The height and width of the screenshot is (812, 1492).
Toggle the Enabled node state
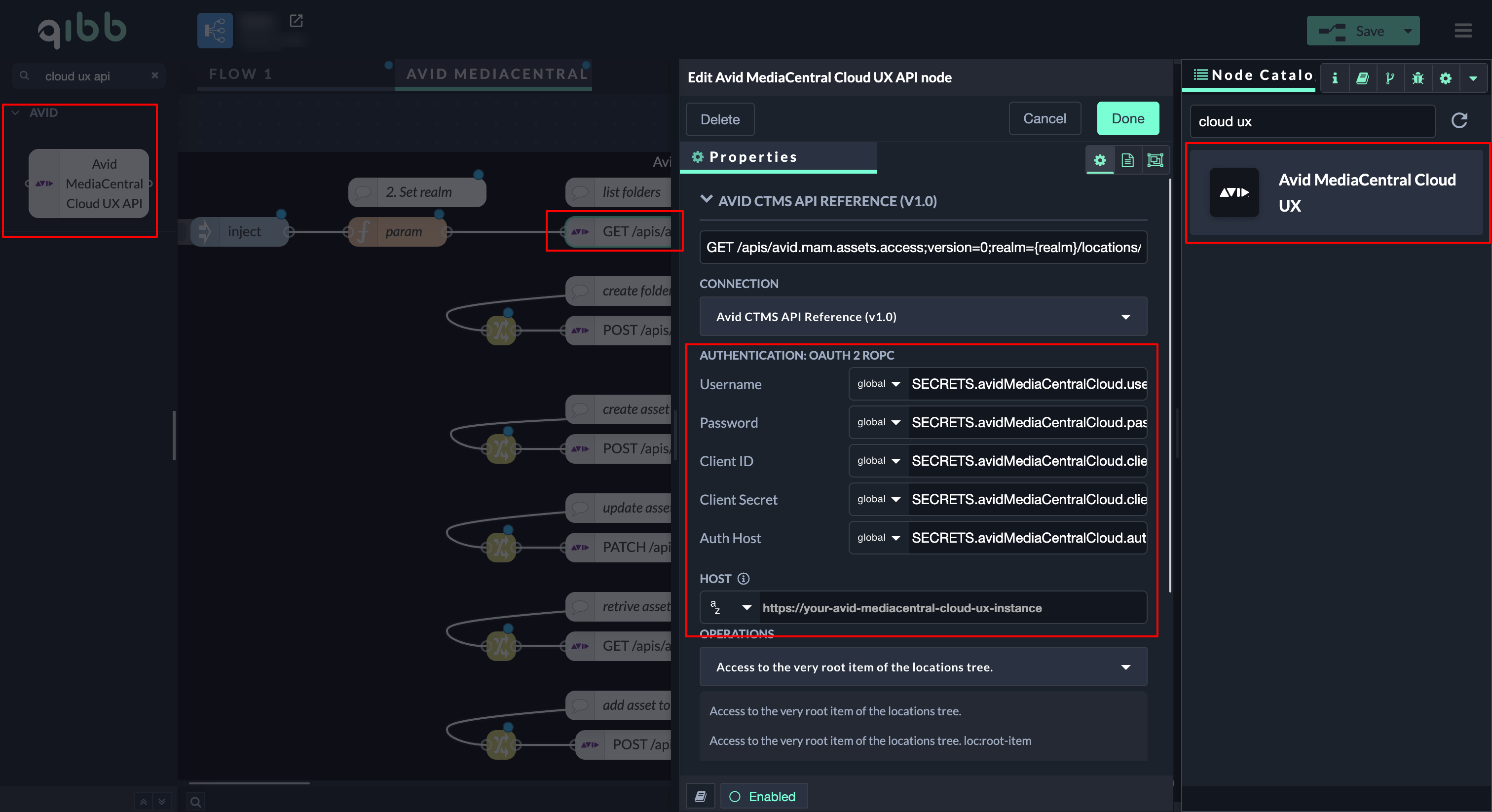(x=763, y=796)
